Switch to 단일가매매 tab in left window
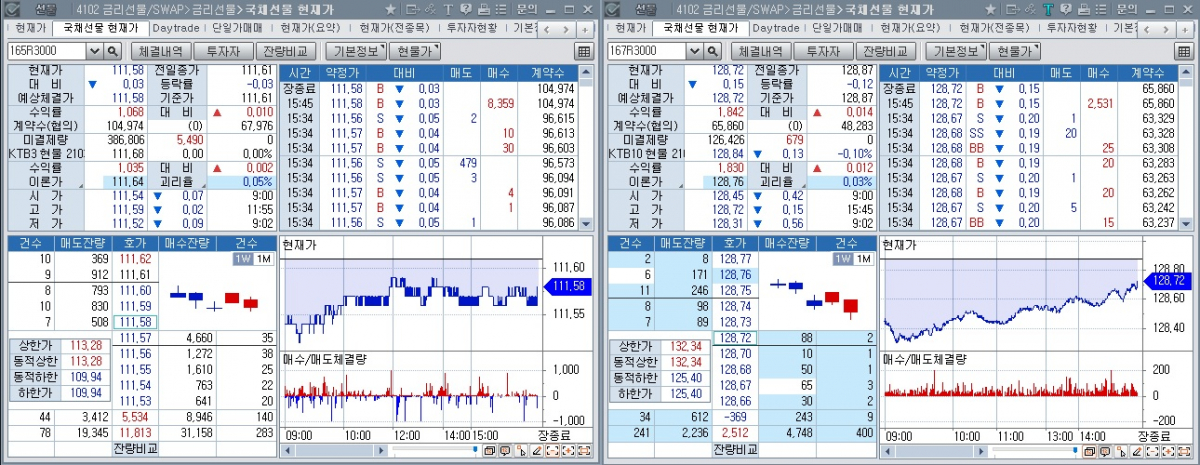 pos(239,29)
